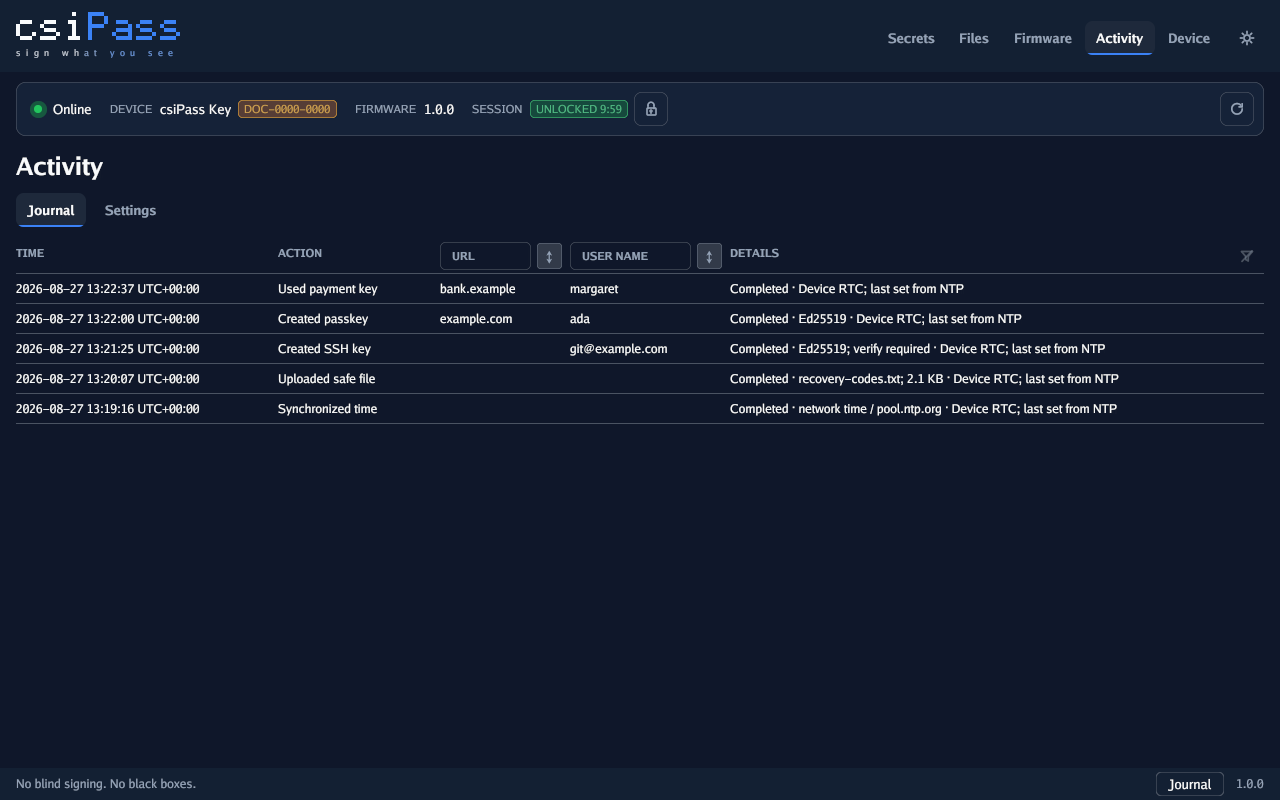
Task: Select the 'Used payment key' row action
Action: pyautogui.click(x=328, y=289)
